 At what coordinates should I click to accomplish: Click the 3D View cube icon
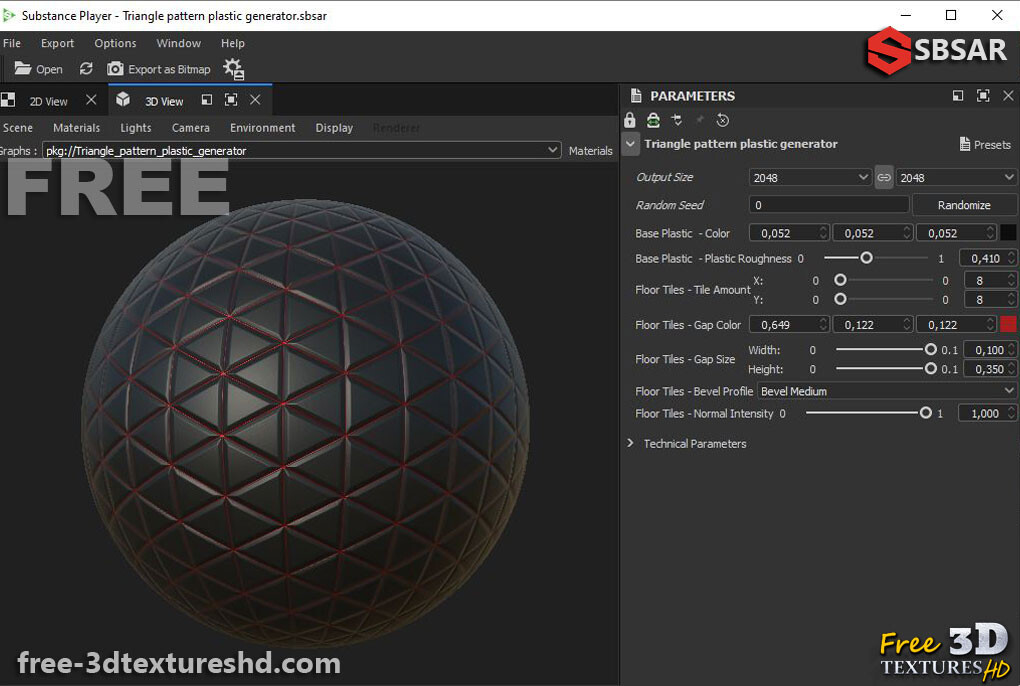click(123, 99)
